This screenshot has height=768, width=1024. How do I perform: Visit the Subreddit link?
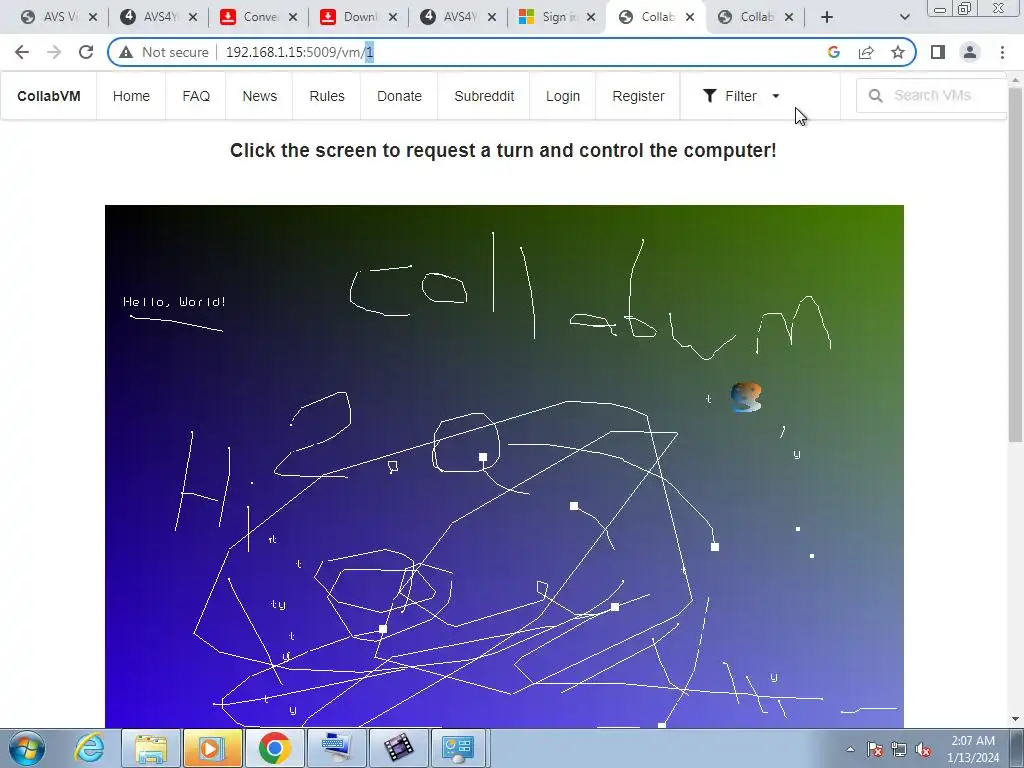click(x=484, y=96)
